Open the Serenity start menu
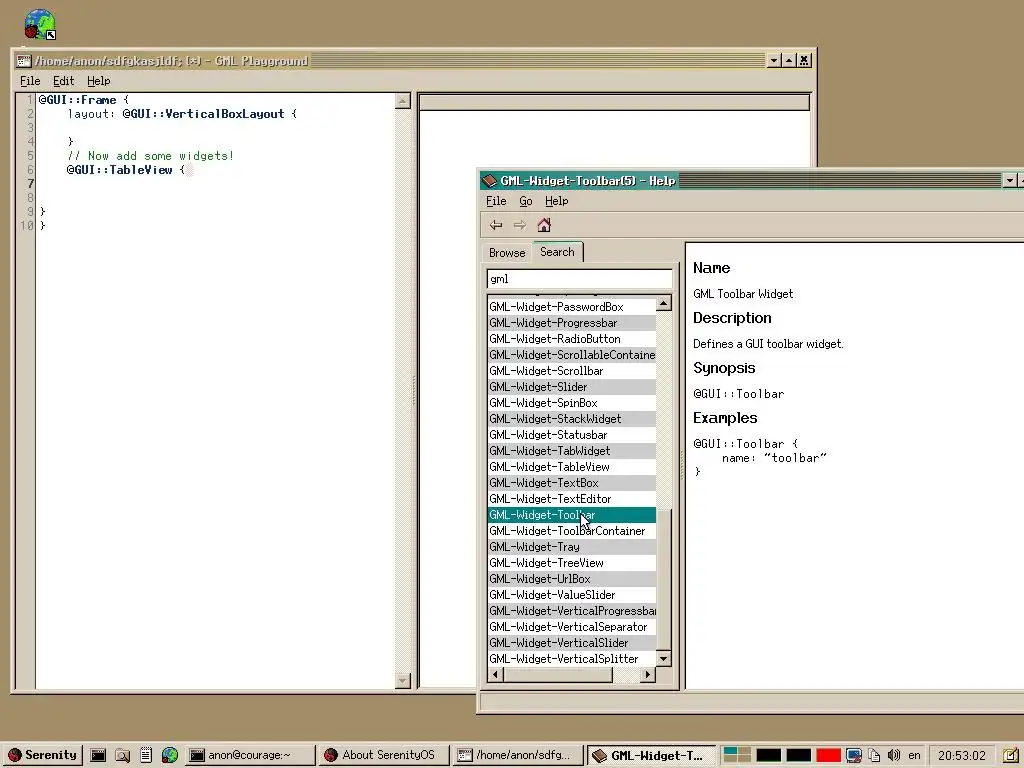1024x768 pixels. click(x=42, y=755)
